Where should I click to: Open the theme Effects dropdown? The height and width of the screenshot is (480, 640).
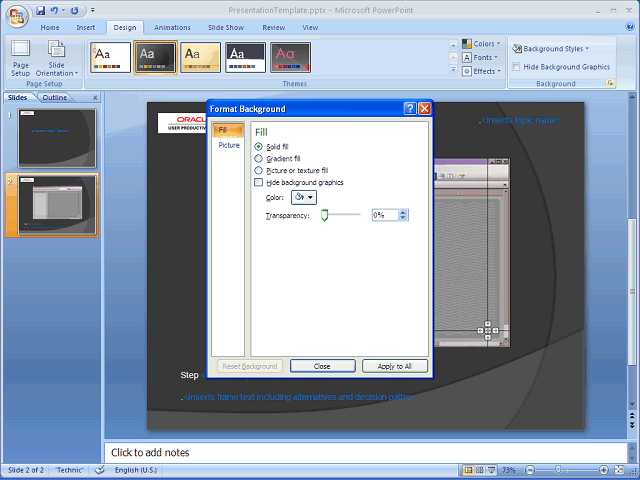(x=481, y=71)
